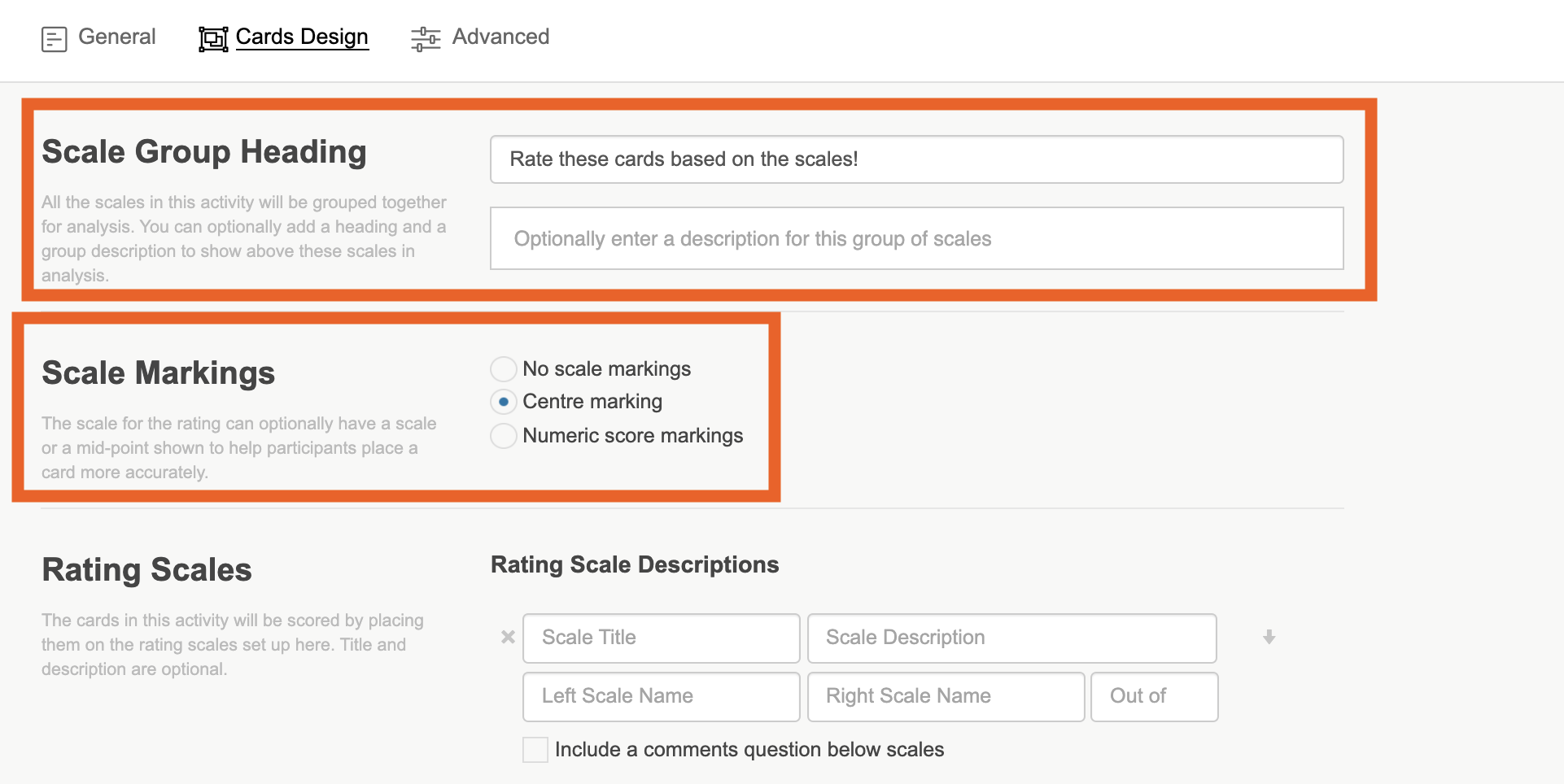Select the Cards Design tab label
This screenshot has width=1564, height=784.
[302, 37]
